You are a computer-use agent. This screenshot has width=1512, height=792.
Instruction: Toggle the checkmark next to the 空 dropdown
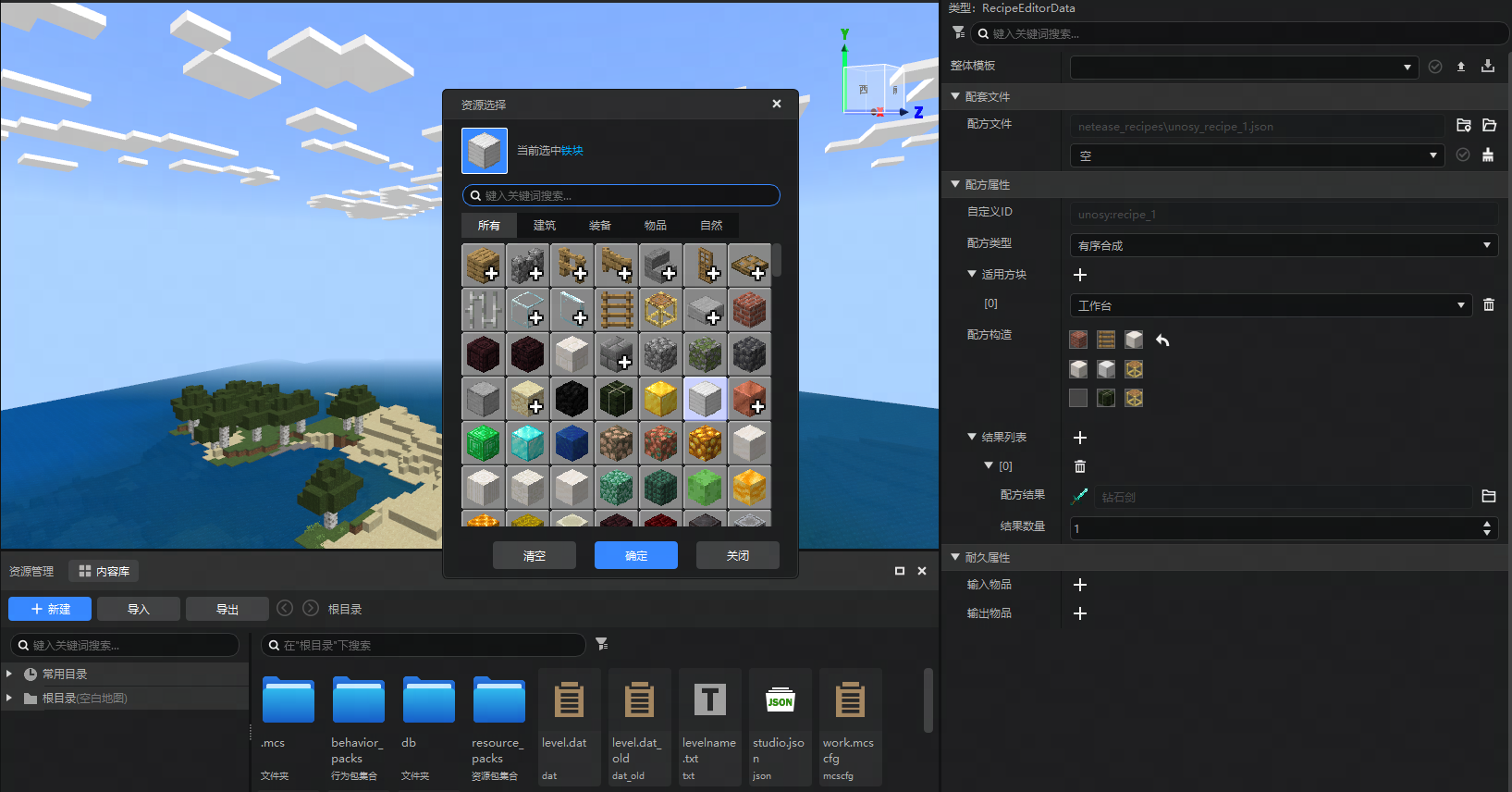pos(1463,155)
